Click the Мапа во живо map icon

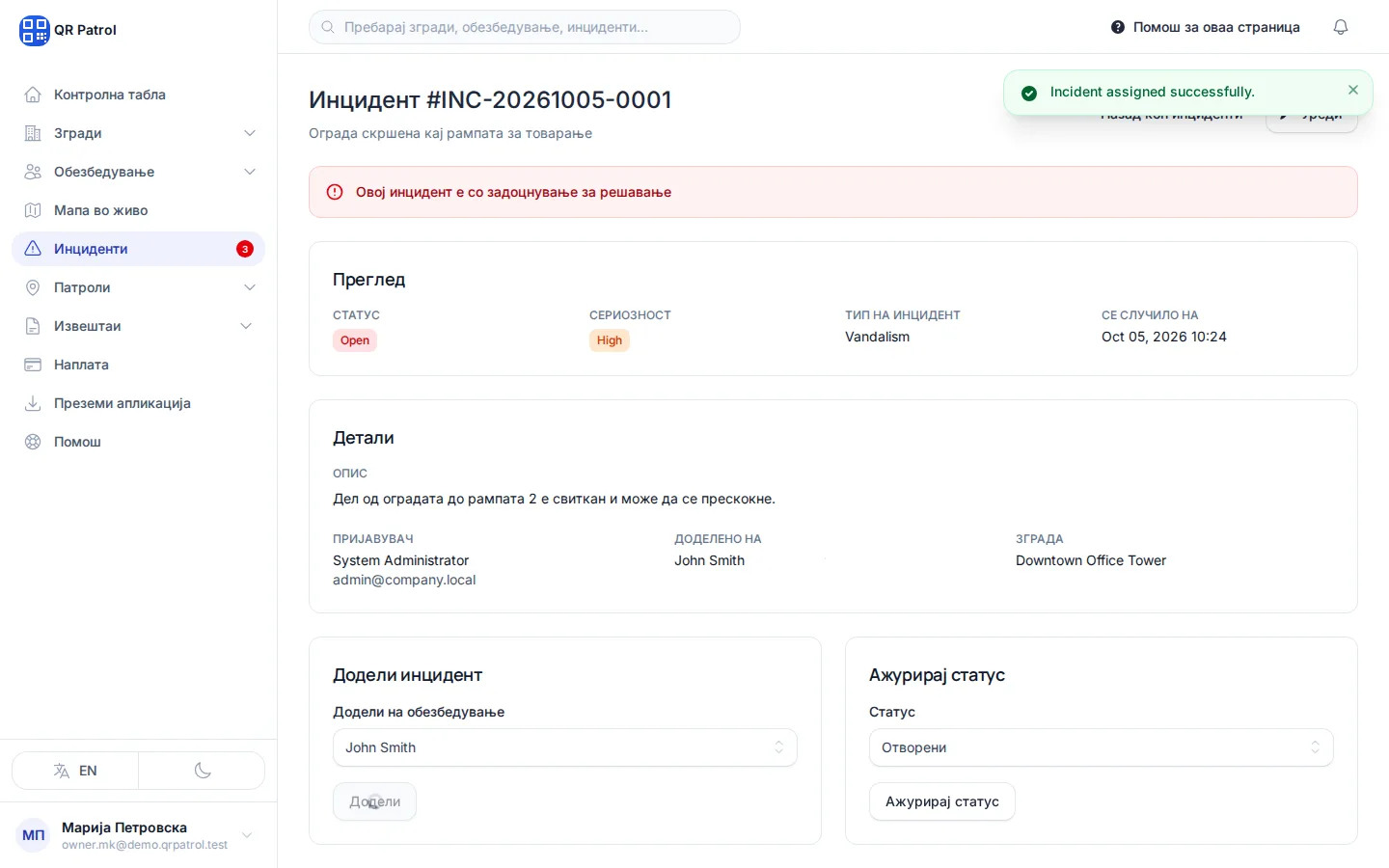pyautogui.click(x=33, y=210)
